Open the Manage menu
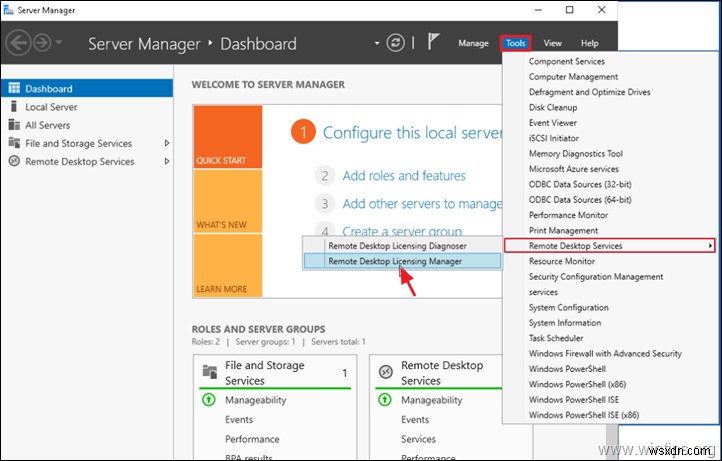This screenshot has height=461, width=722. 473,43
